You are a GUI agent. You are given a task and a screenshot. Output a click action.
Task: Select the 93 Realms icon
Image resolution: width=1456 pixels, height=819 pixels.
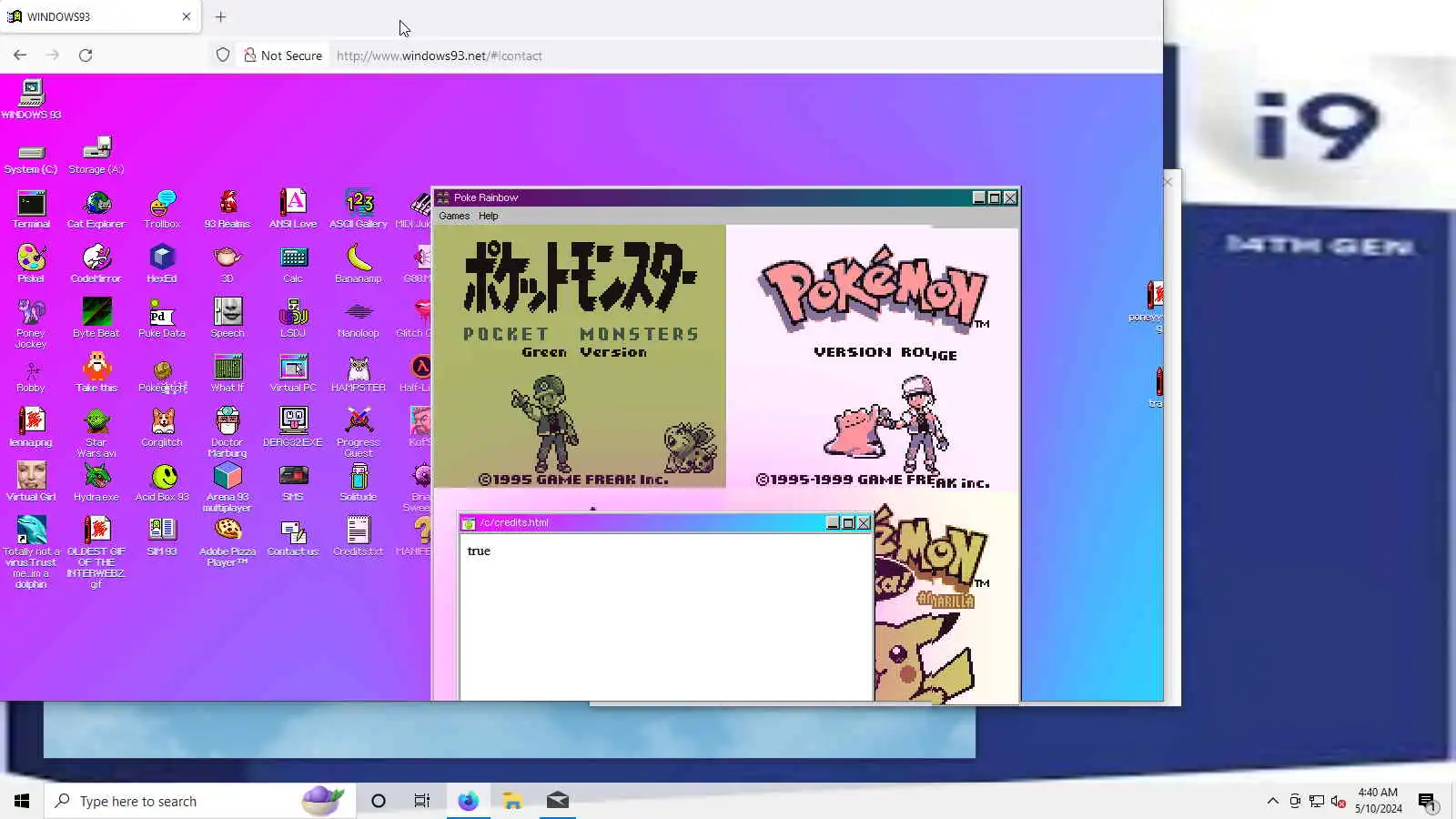[x=227, y=209]
